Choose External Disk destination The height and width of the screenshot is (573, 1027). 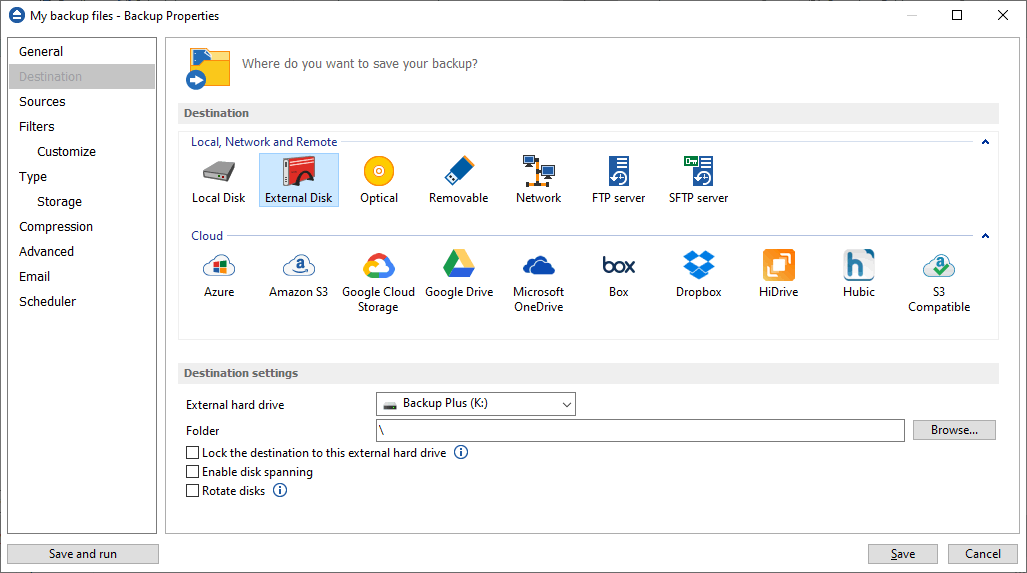299,180
